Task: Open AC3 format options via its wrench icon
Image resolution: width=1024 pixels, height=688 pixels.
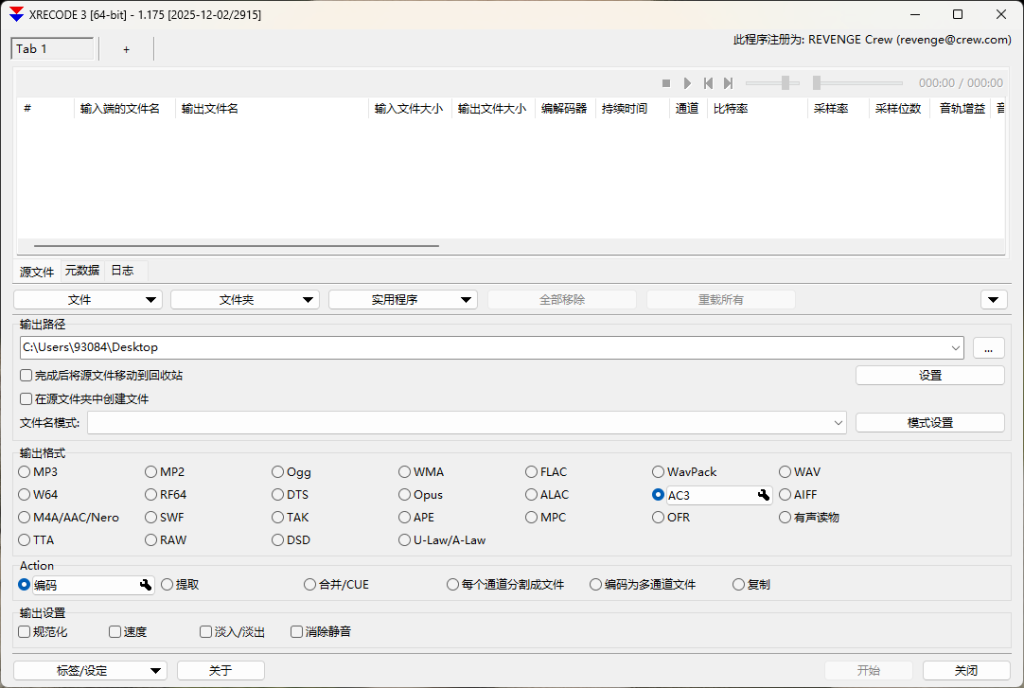Action: [x=762, y=494]
